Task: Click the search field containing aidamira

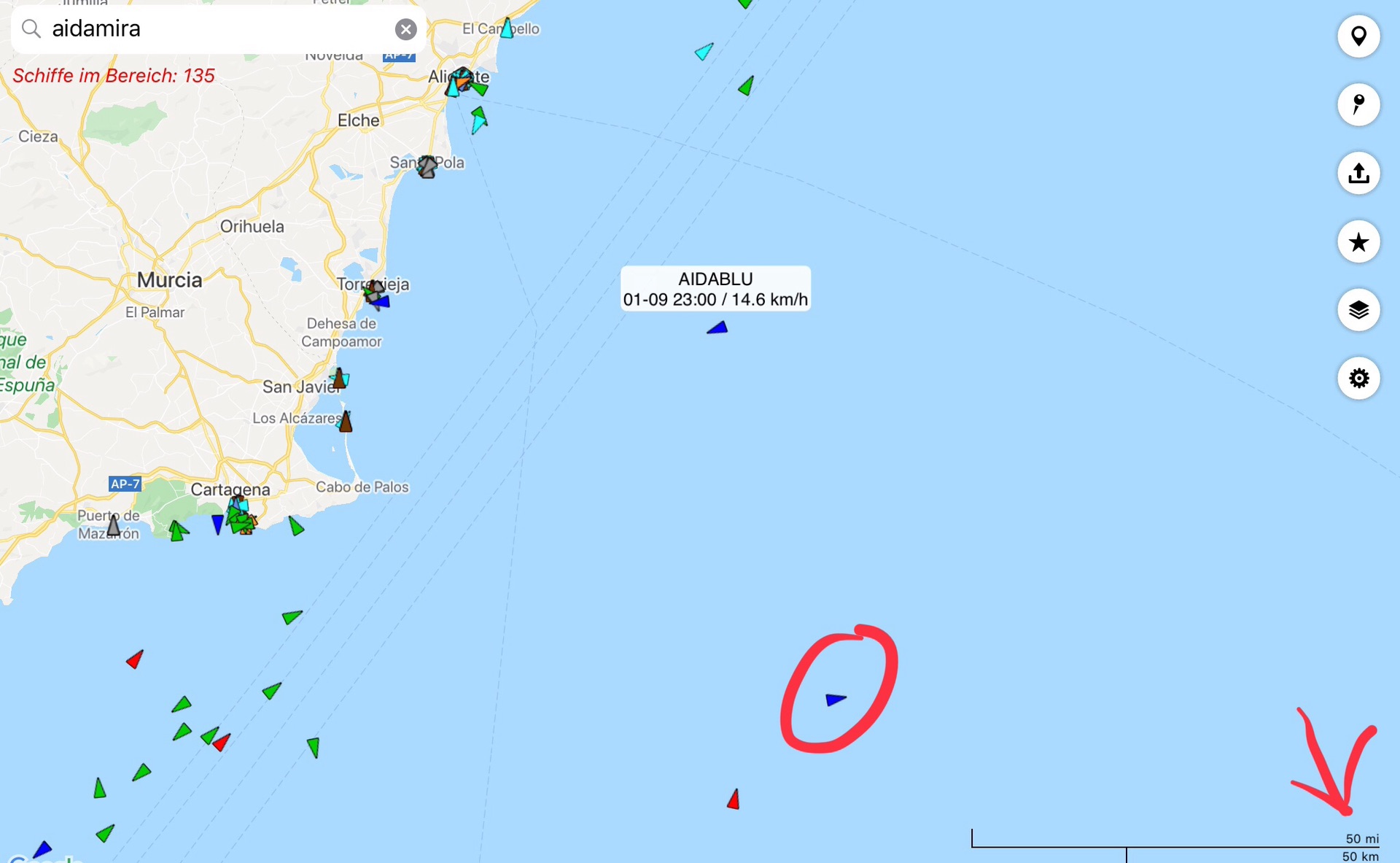Action: click(x=218, y=29)
